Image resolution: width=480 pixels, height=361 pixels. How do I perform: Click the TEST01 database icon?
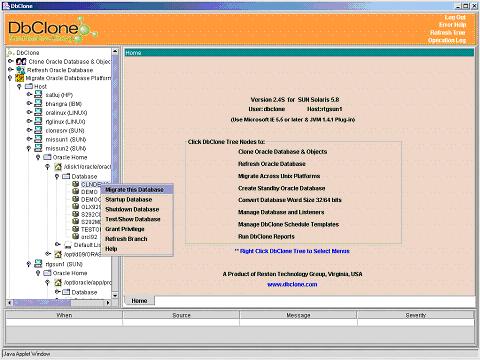[x=76, y=229]
